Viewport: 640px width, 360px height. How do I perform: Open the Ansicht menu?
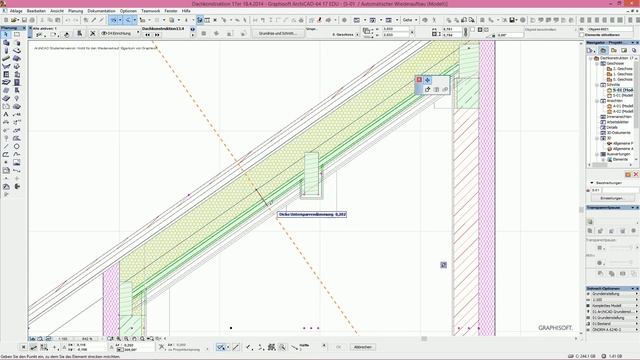57,11
